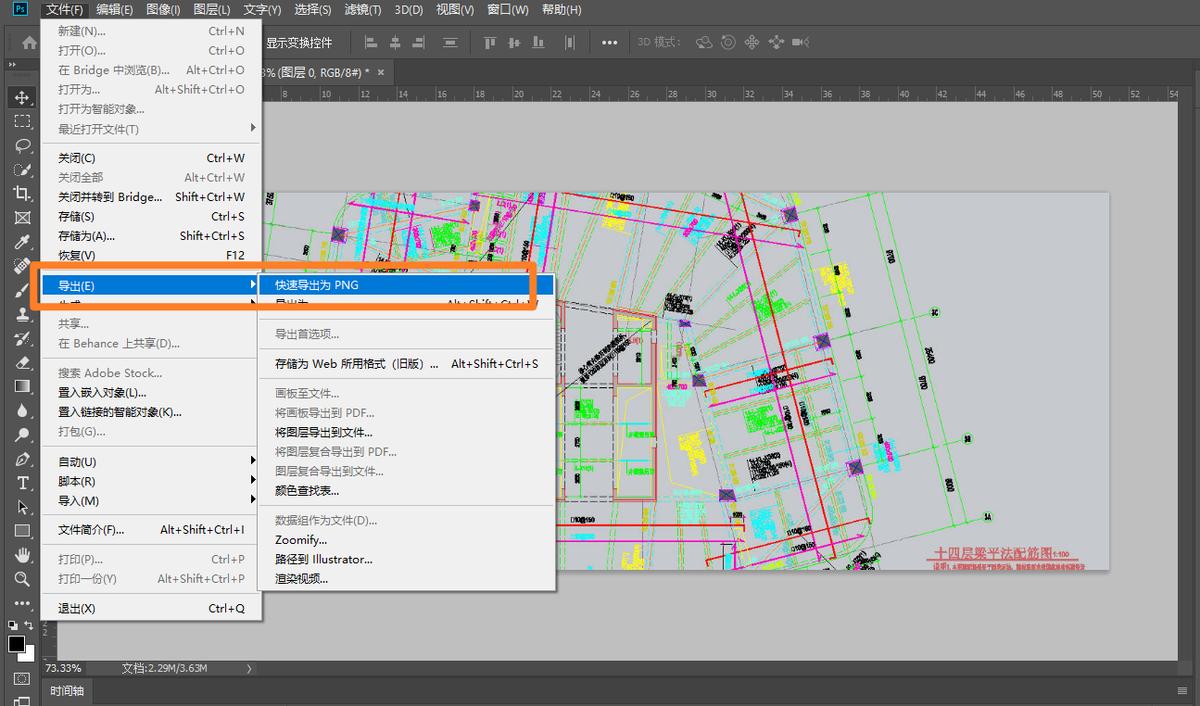Open status bar document info arrow
Screen dimensions: 1200x706
[249, 668]
